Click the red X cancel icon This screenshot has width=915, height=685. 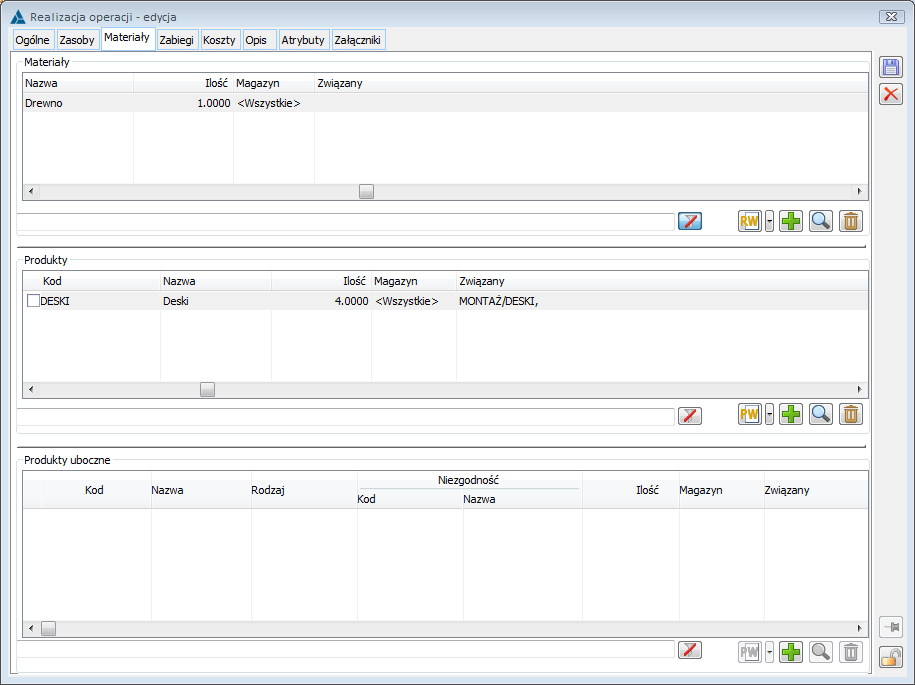click(x=890, y=94)
